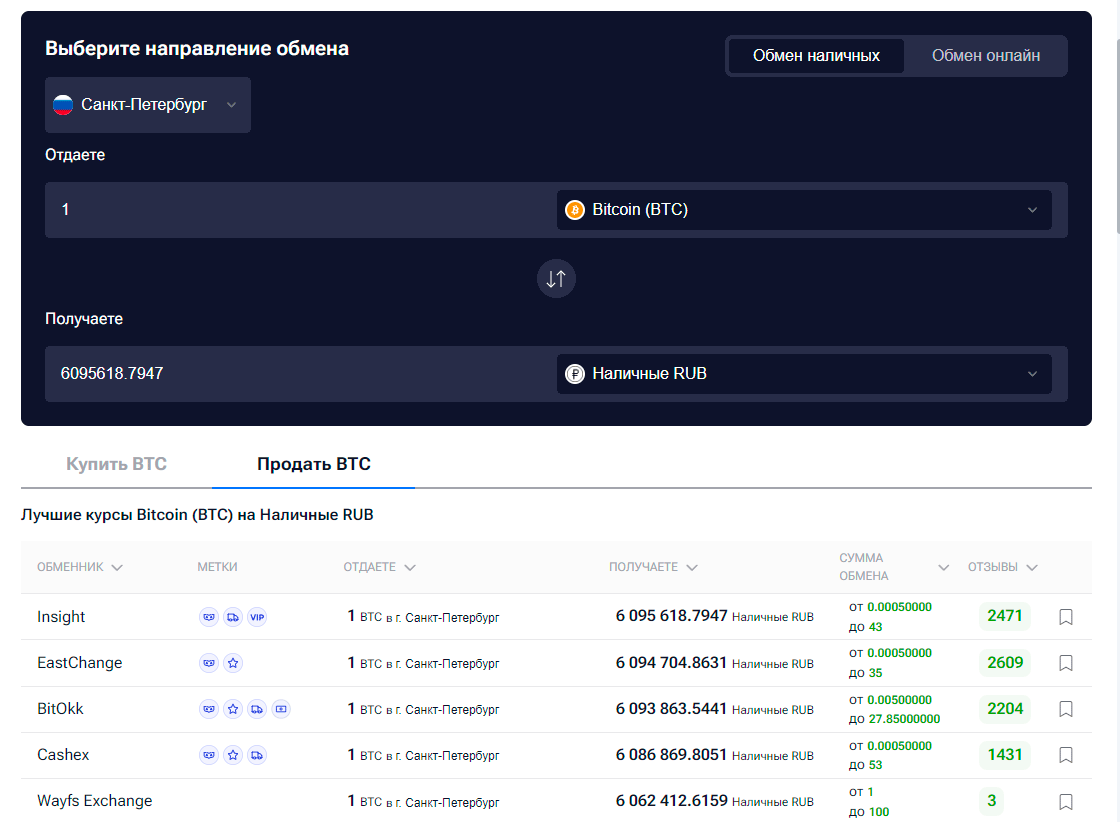Open the BitOkk exchanger link
The width and height of the screenshot is (1120, 822).
60,708
